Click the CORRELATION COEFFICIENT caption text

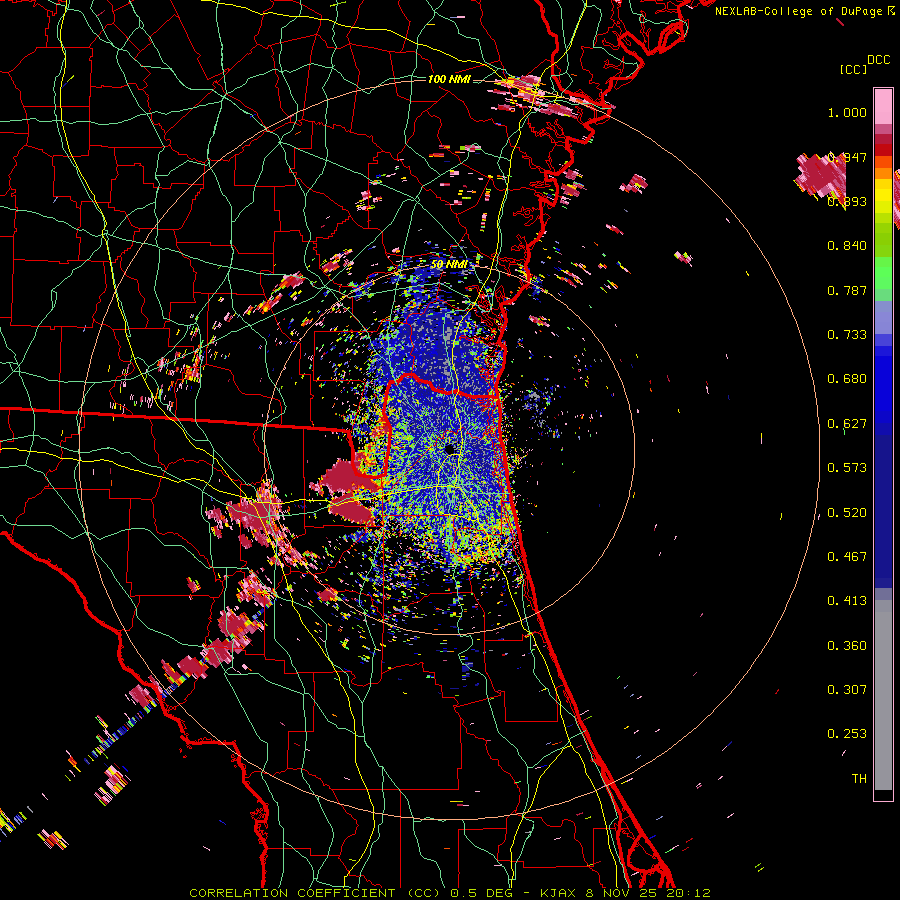[x=292, y=893]
